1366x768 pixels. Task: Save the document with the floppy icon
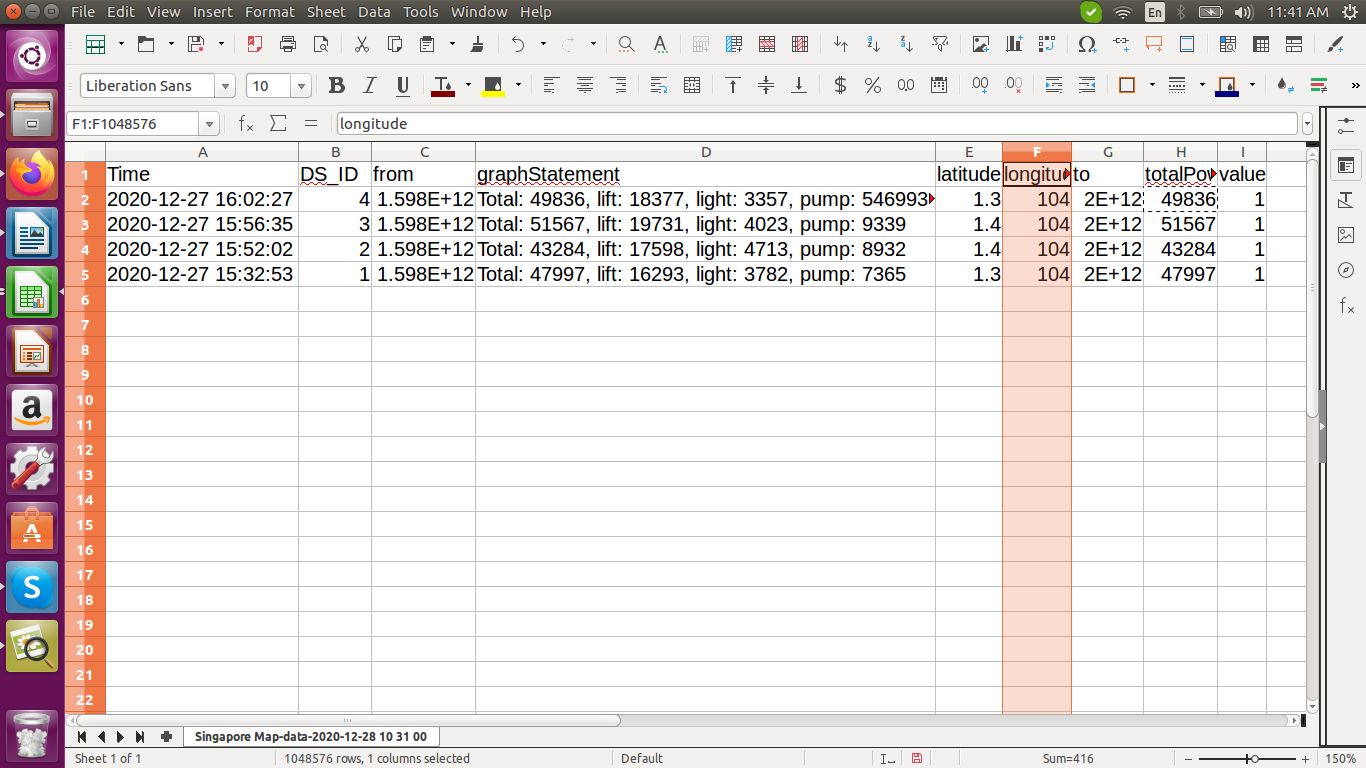click(196, 44)
